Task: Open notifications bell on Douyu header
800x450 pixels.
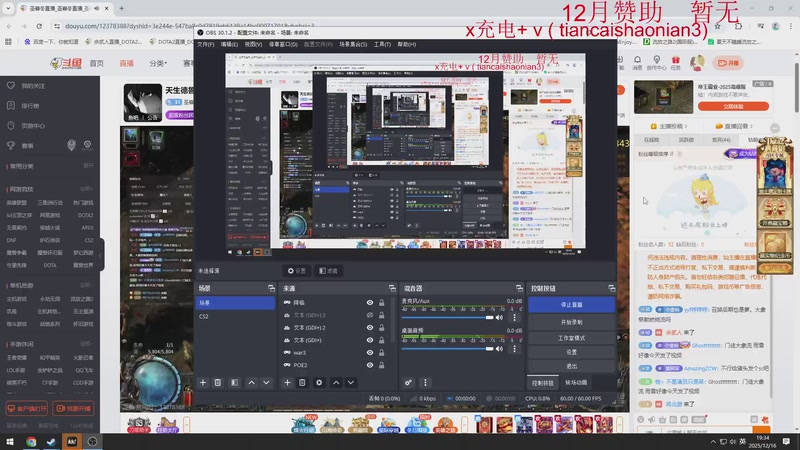Action: click(637, 60)
